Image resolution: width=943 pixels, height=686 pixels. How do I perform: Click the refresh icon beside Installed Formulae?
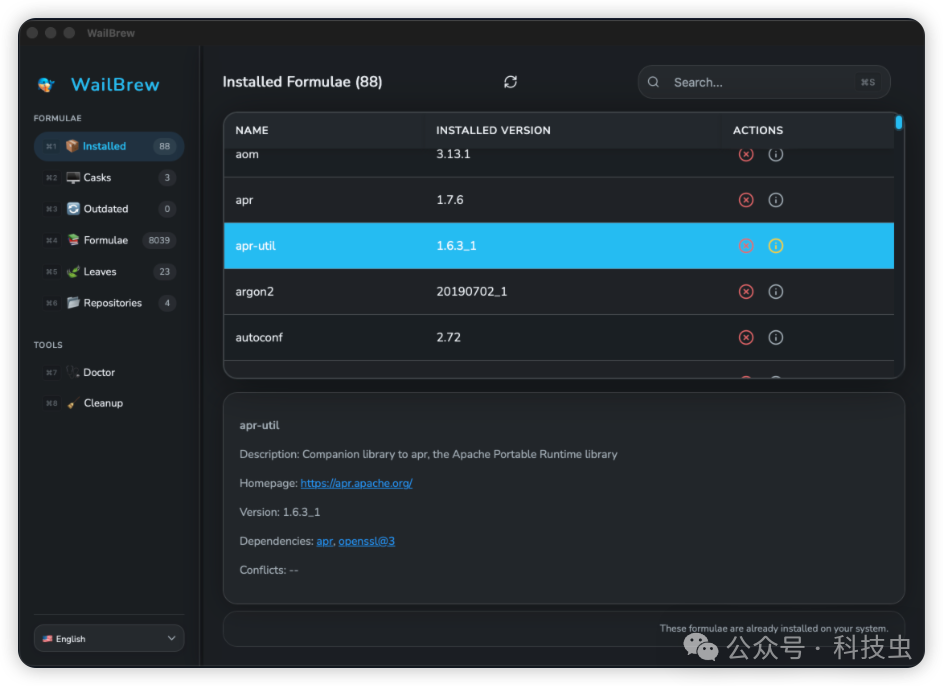(510, 82)
